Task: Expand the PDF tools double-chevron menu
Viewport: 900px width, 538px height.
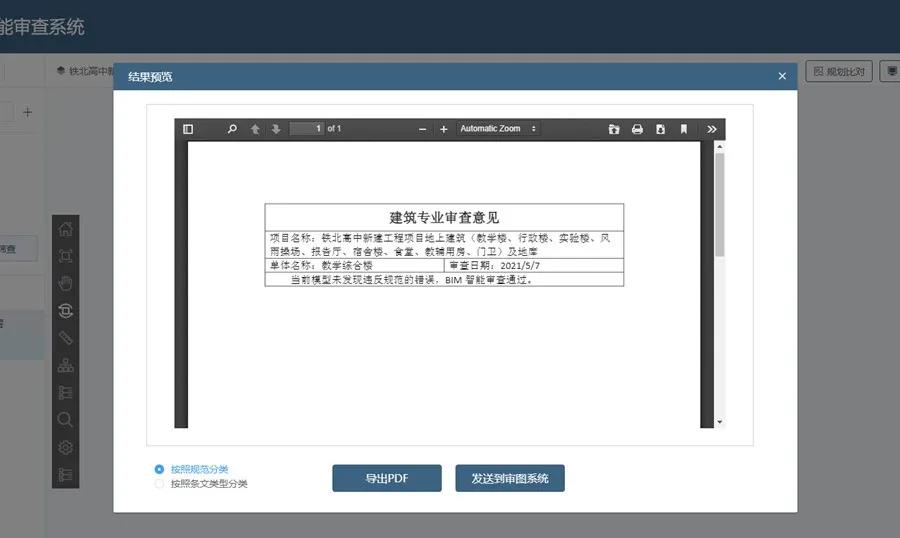Action: click(x=712, y=129)
